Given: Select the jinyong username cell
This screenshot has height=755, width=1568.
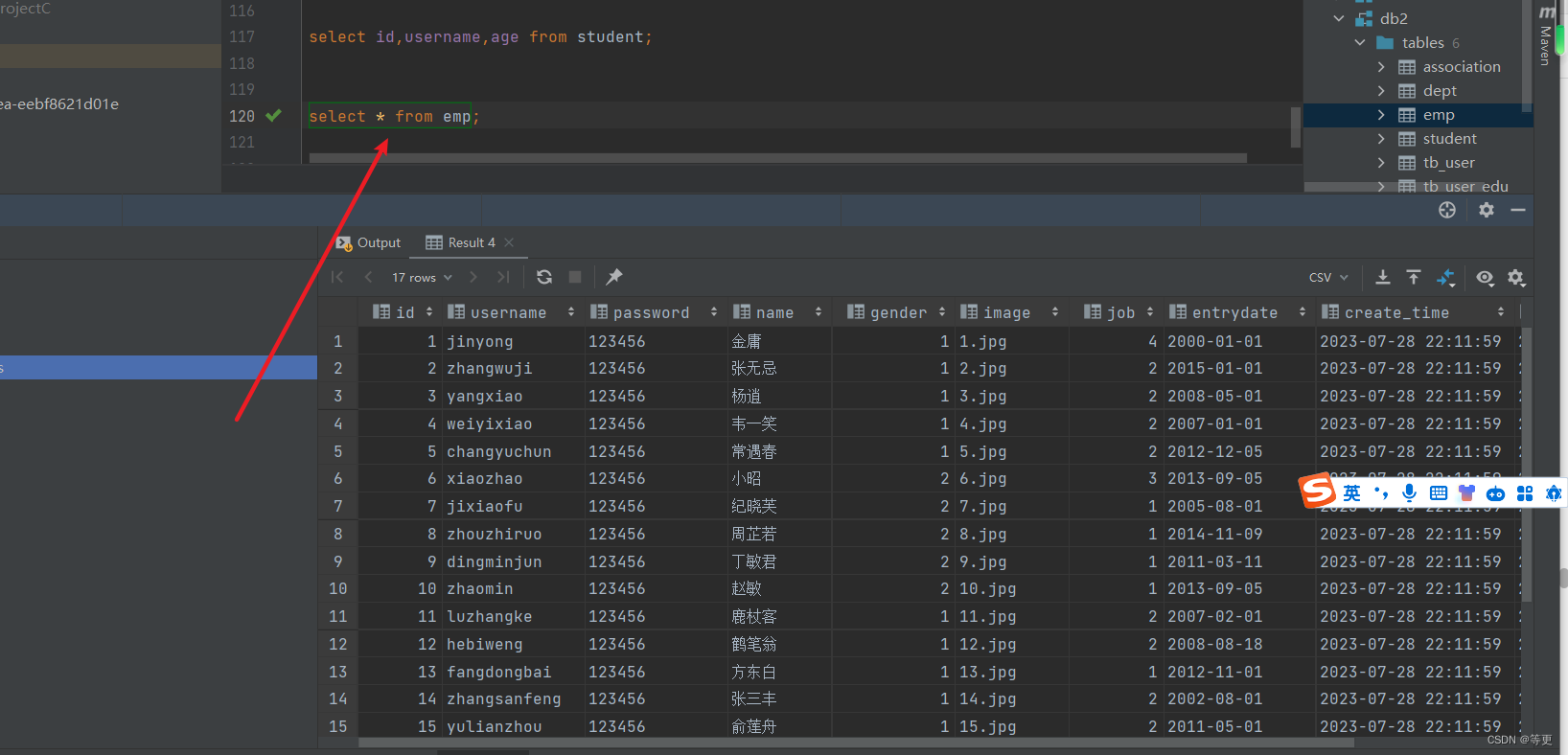Looking at the screenshot, I should coord(514,341).
